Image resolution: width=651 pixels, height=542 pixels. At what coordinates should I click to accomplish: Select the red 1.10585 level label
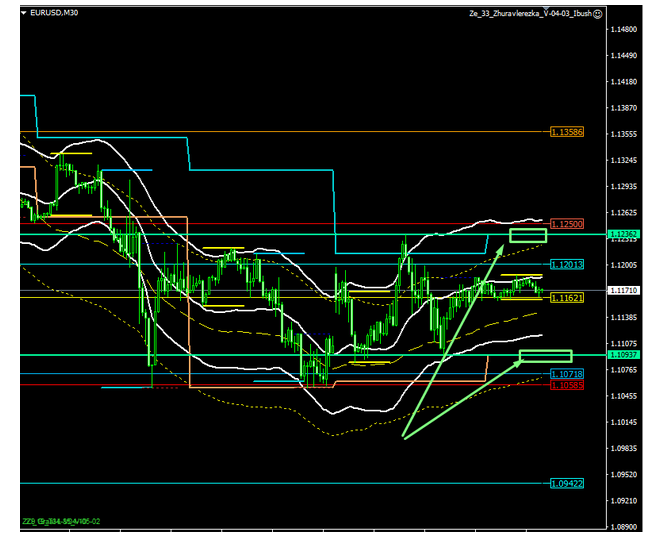point(566,384)
